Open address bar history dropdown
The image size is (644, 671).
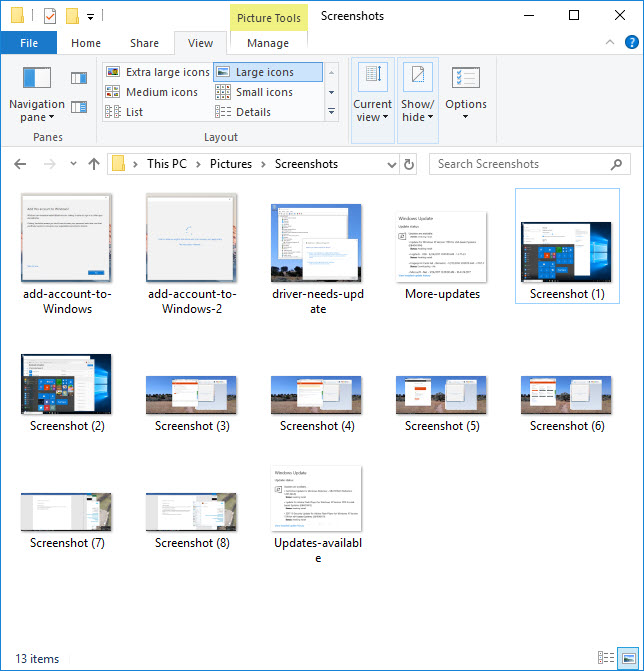[392, 165]
